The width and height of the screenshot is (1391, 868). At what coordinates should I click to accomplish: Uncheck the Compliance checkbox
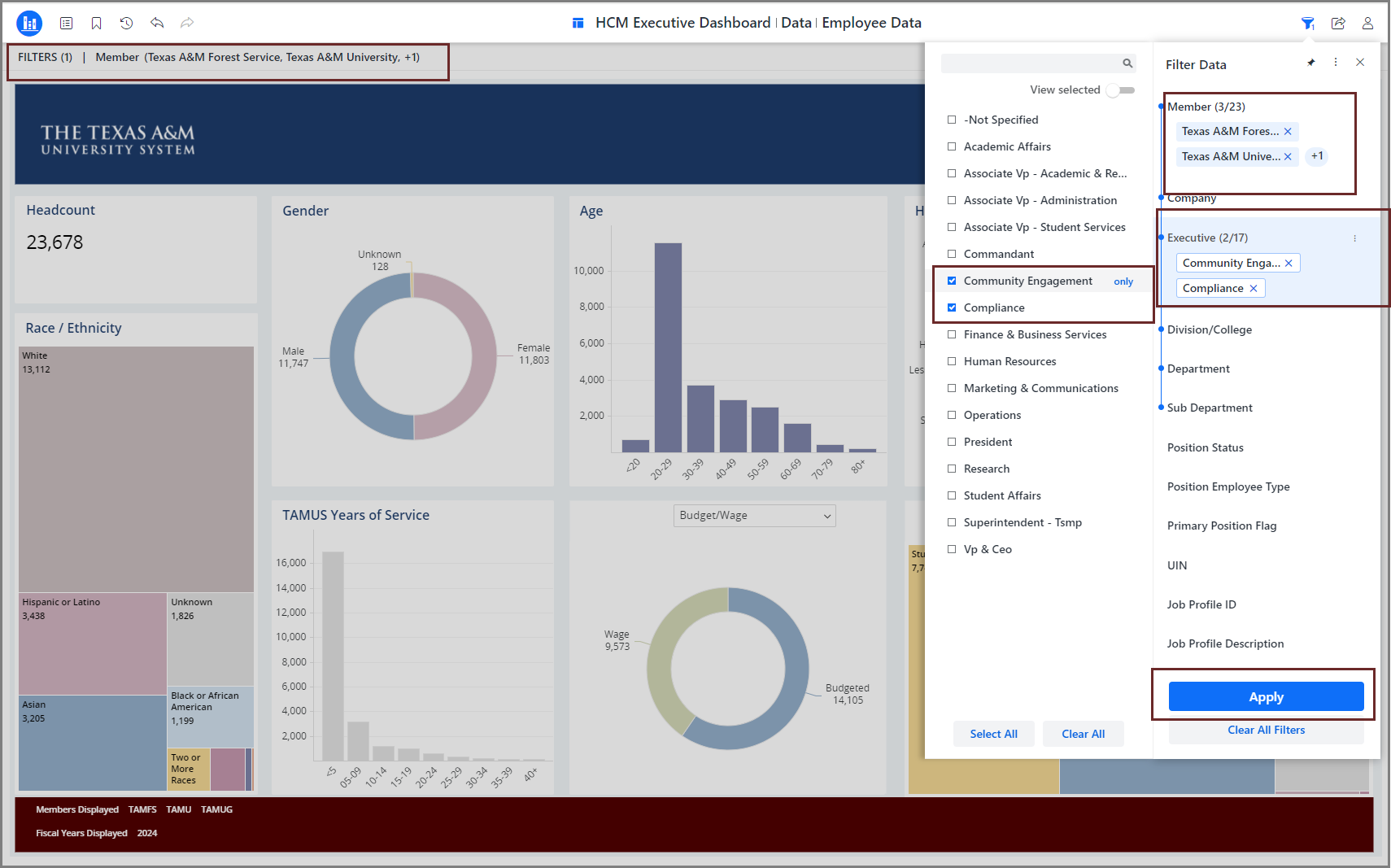click(952, 308)
